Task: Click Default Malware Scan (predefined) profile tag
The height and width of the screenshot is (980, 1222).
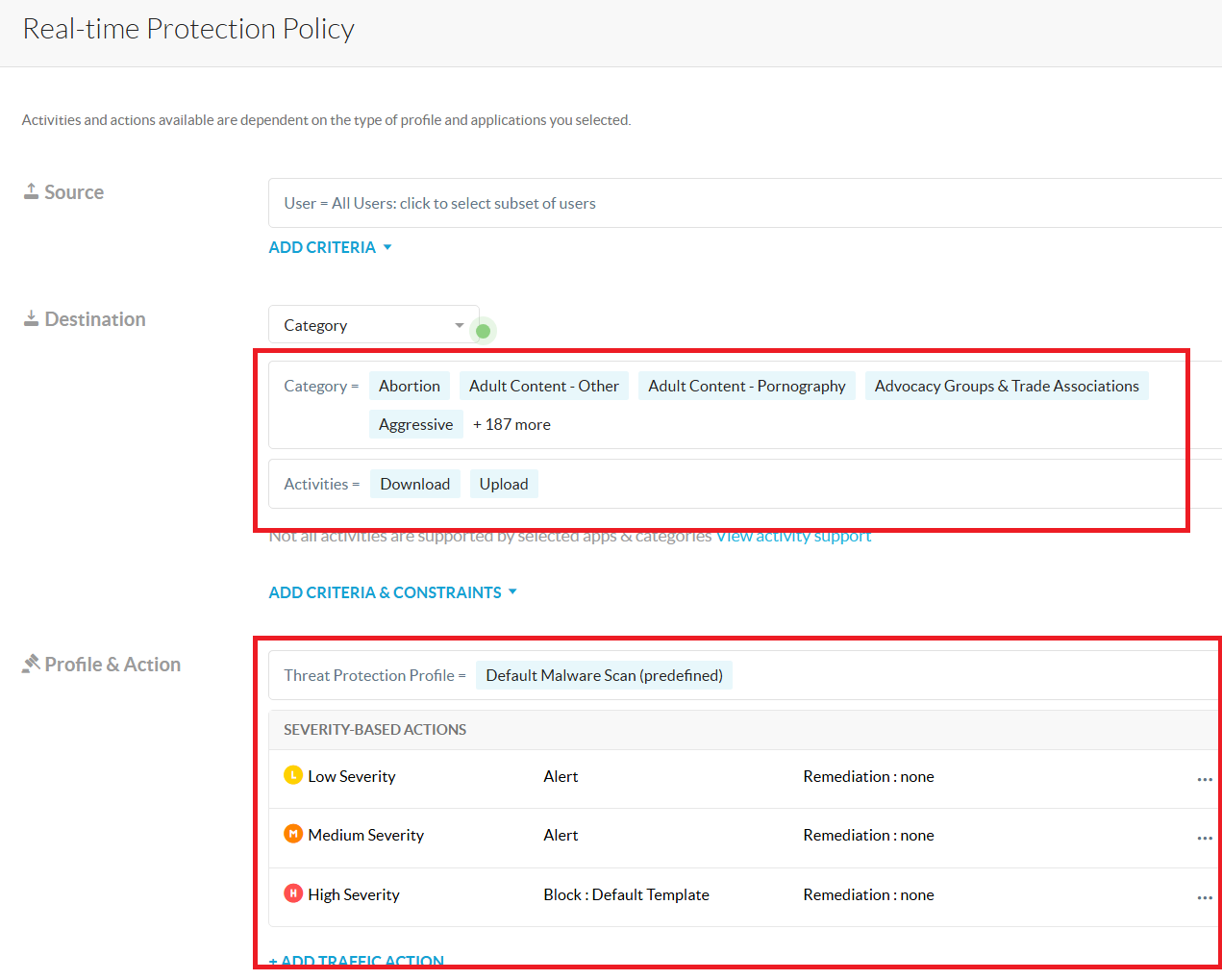Action: (604, 675)
